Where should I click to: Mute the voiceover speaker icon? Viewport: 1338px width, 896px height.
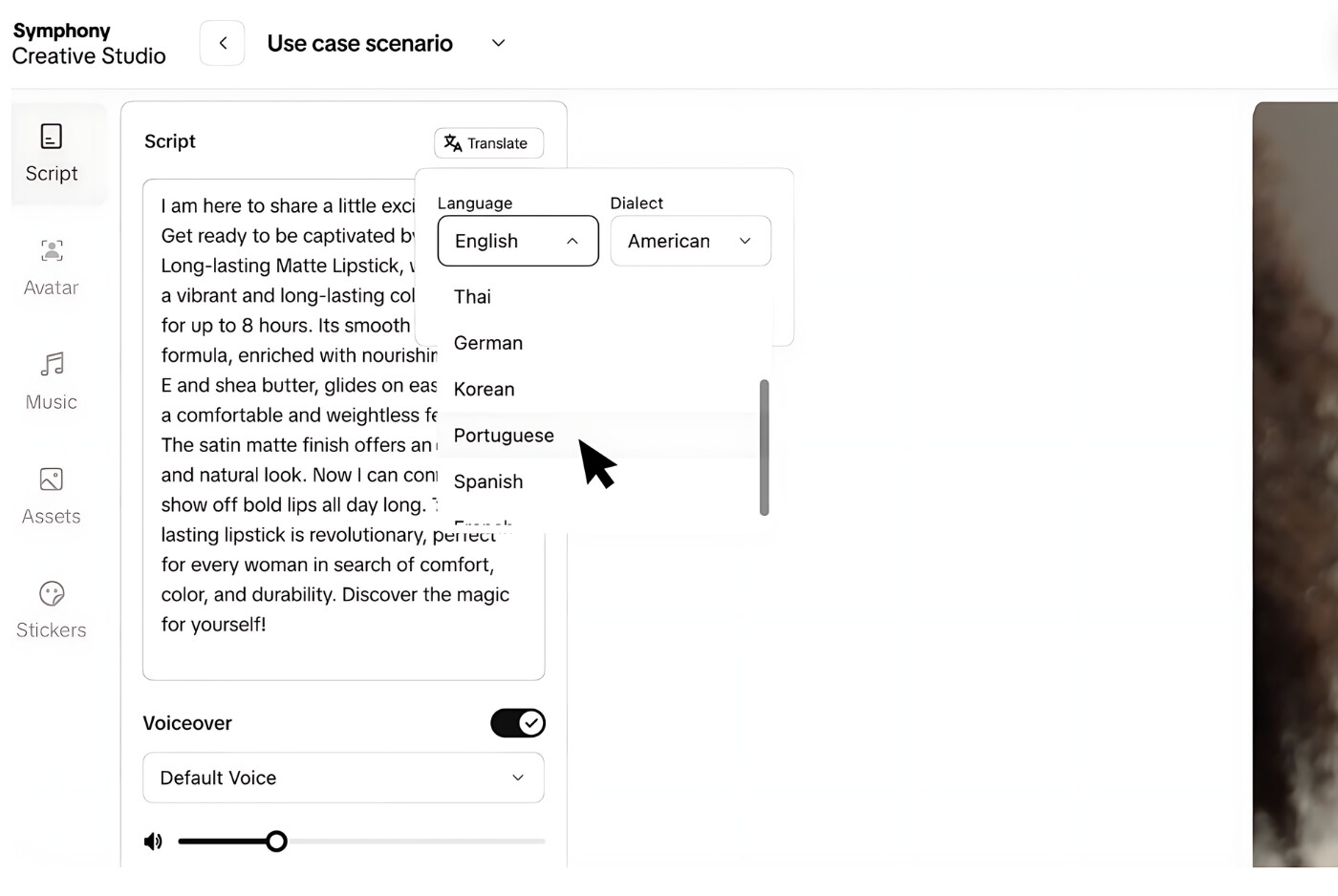click(153, 842)
